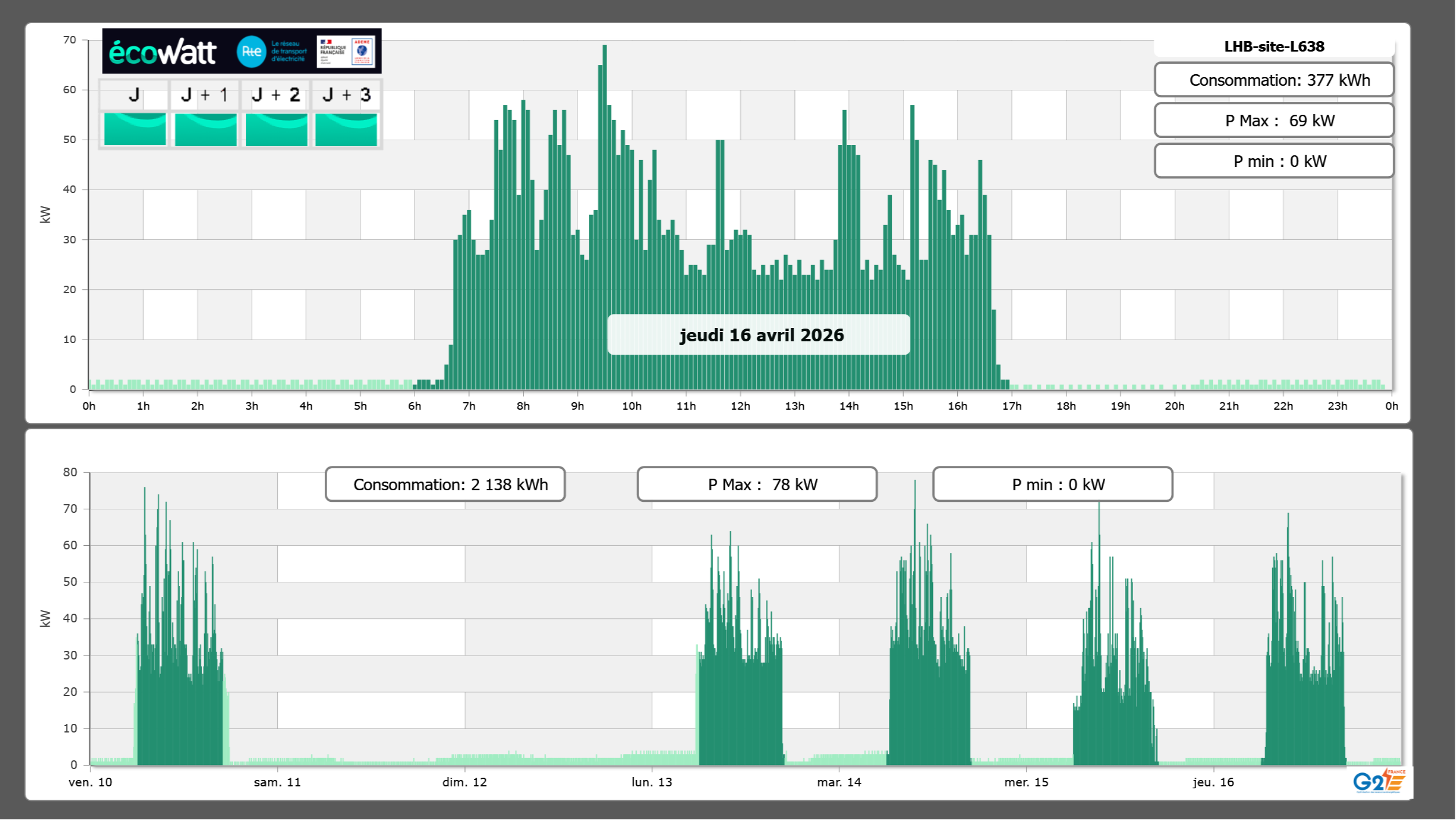Click the écowatt logo
The image size is (1456, 820).
162,52
